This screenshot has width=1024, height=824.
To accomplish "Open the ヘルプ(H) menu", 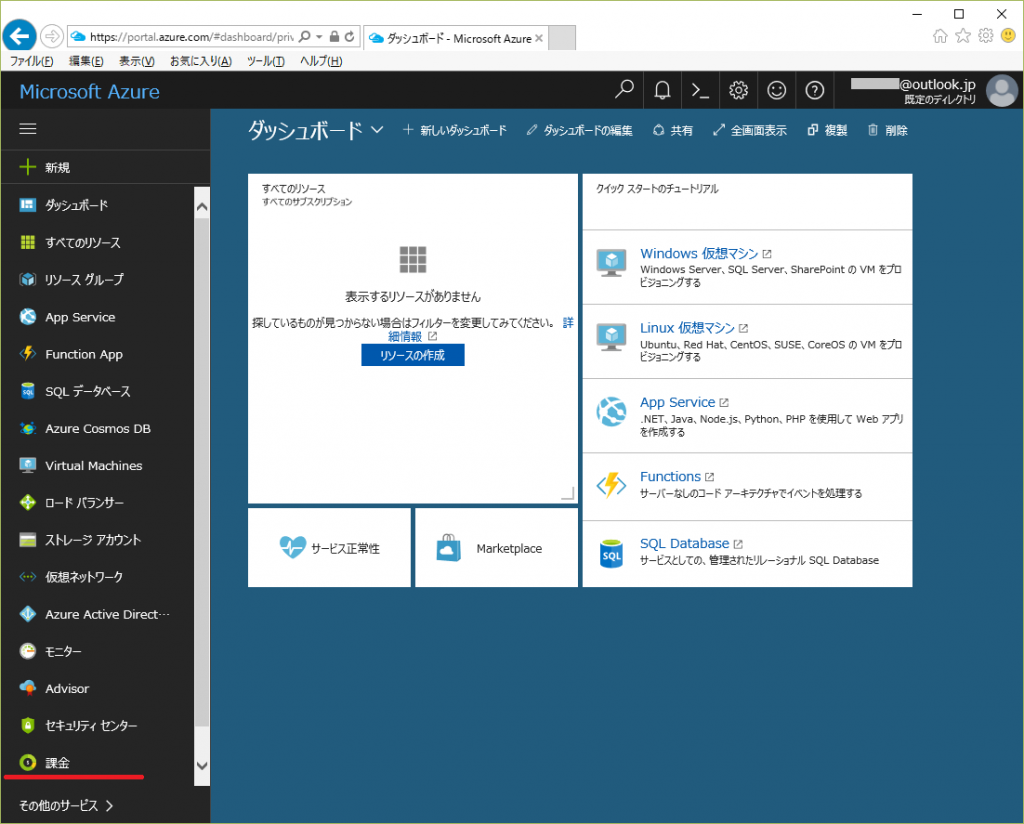I will 321,61.
